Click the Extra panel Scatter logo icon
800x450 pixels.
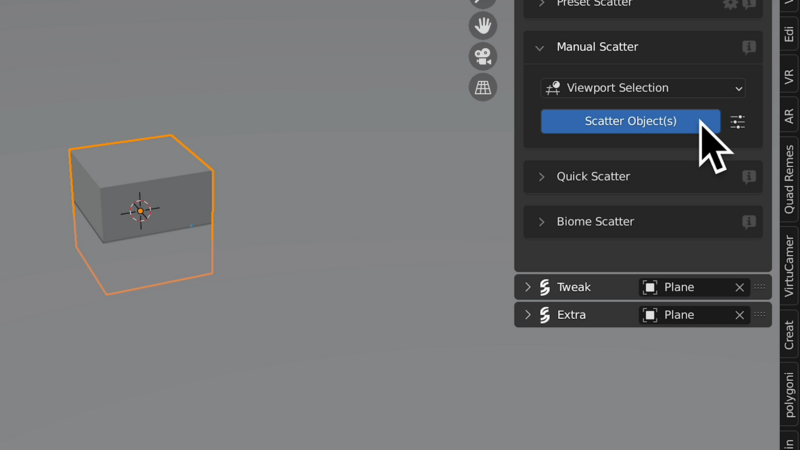coord(544,315)
